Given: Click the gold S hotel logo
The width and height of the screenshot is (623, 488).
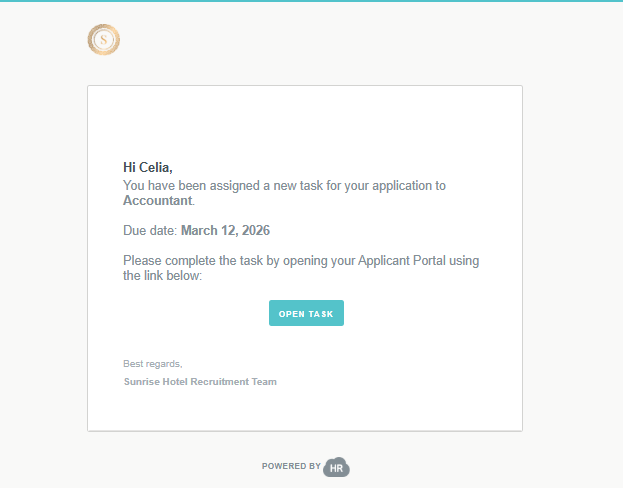Looking at the screenshot, I should 104,40.
